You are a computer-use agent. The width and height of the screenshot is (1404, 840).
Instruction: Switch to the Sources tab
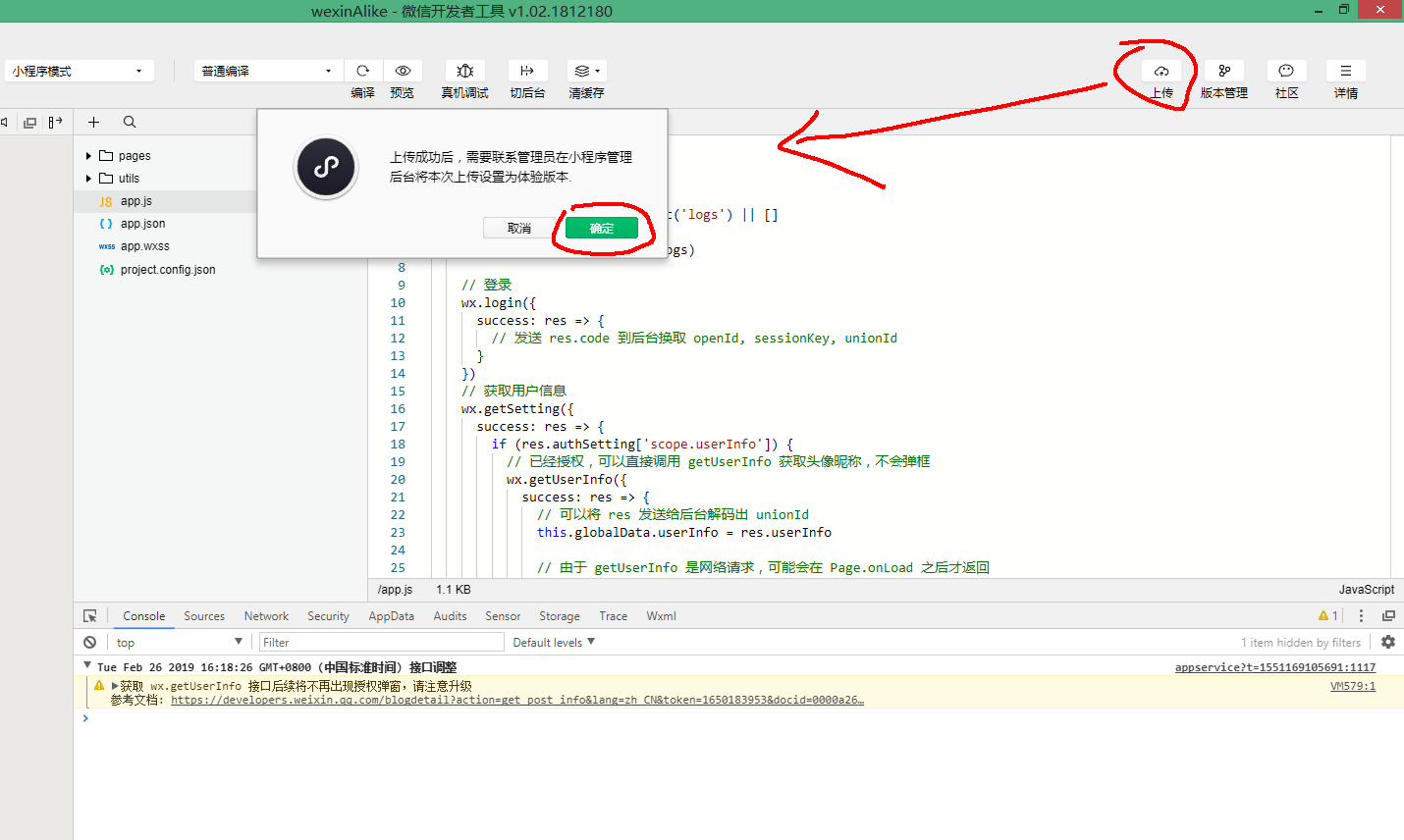[204, 616]
